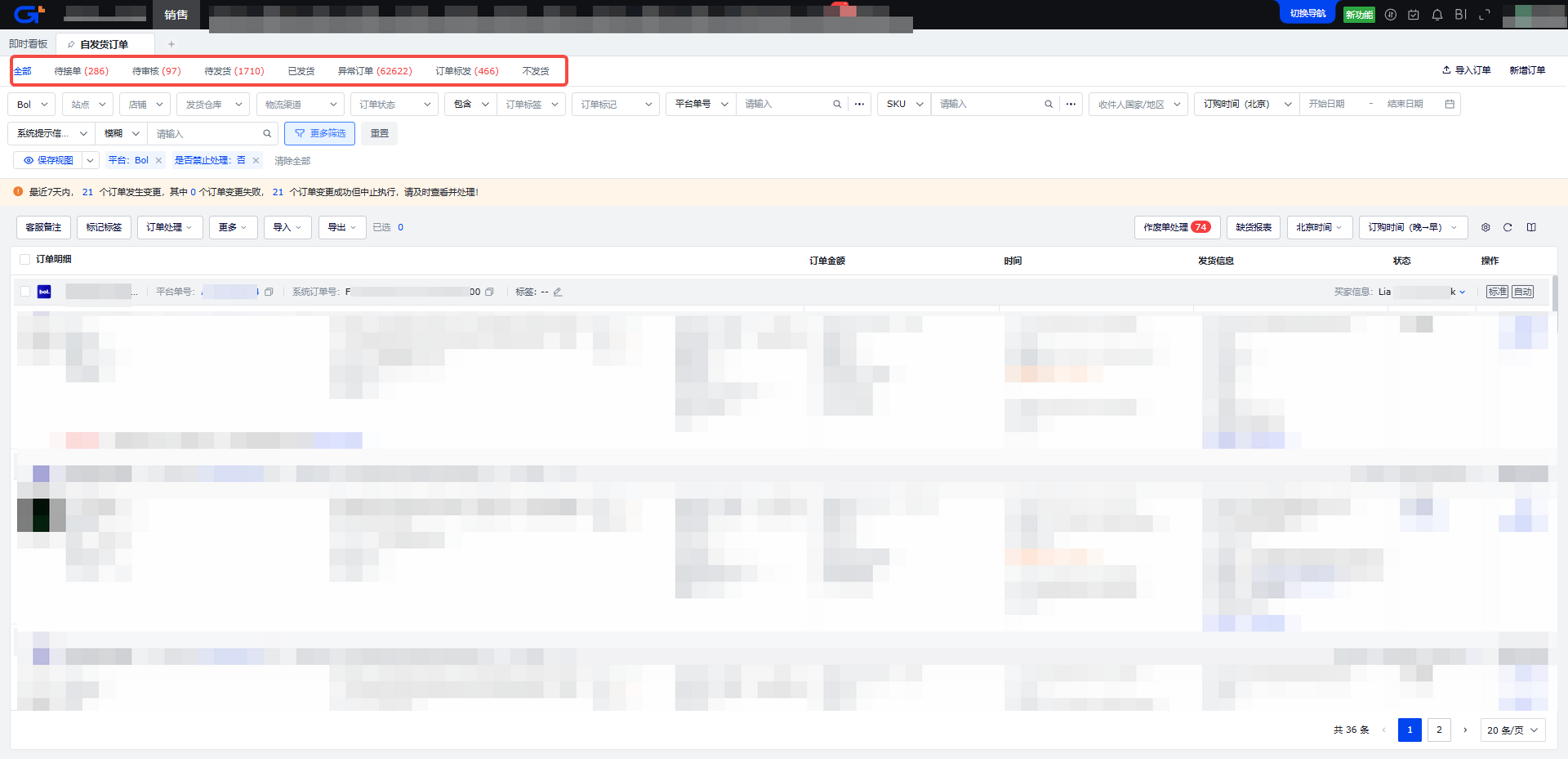Open the calendar icon in the date range

point(1450,104)
